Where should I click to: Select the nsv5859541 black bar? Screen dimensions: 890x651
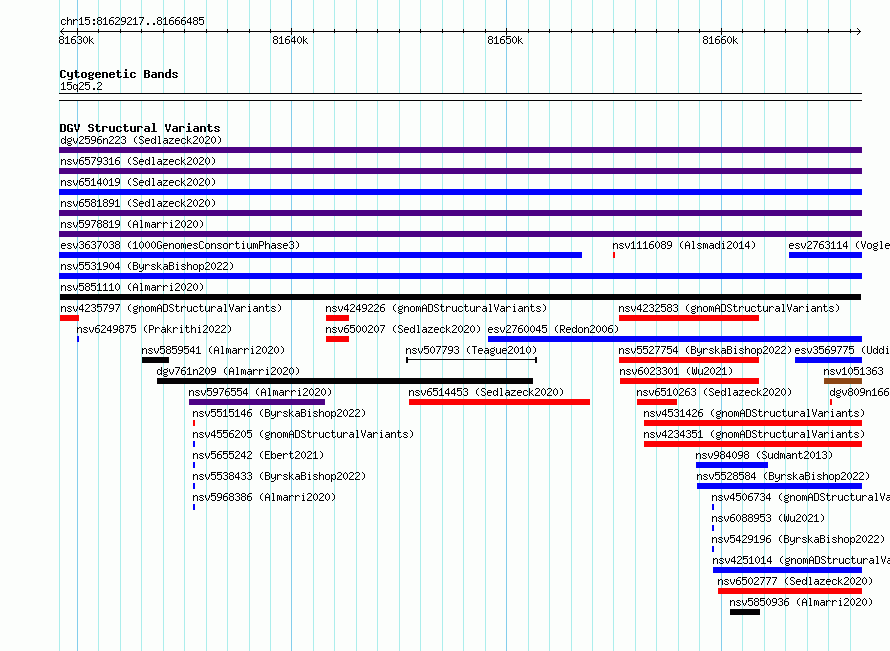(x=156, y=360)
